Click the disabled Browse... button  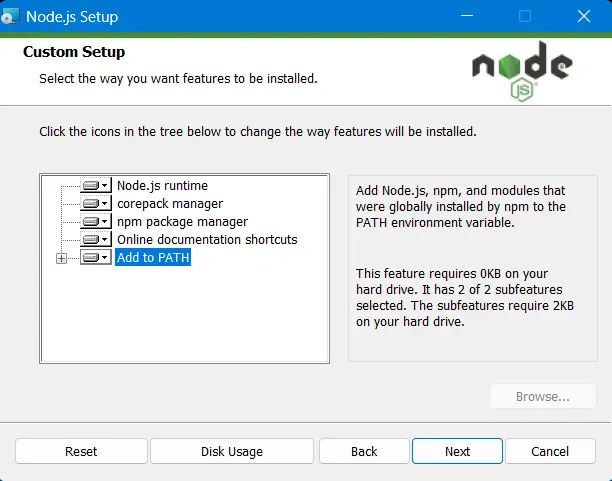point(543,397)
